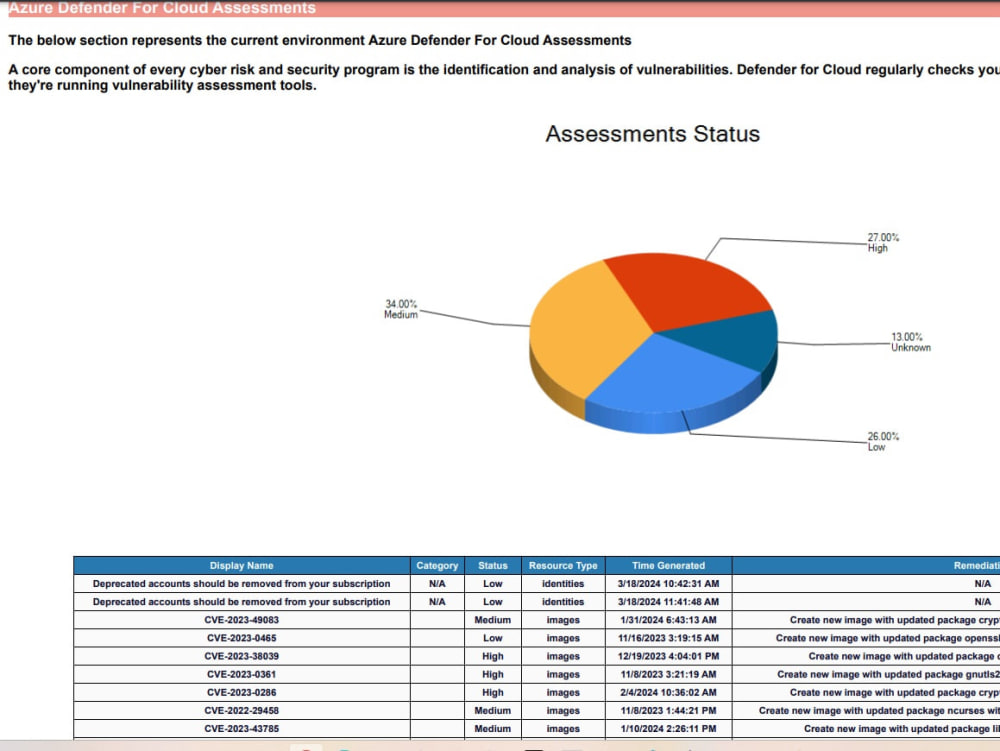The image size is (1000, 751).
Task: Select the CVE-2023-0361 cell
Action: click(242, 674)
